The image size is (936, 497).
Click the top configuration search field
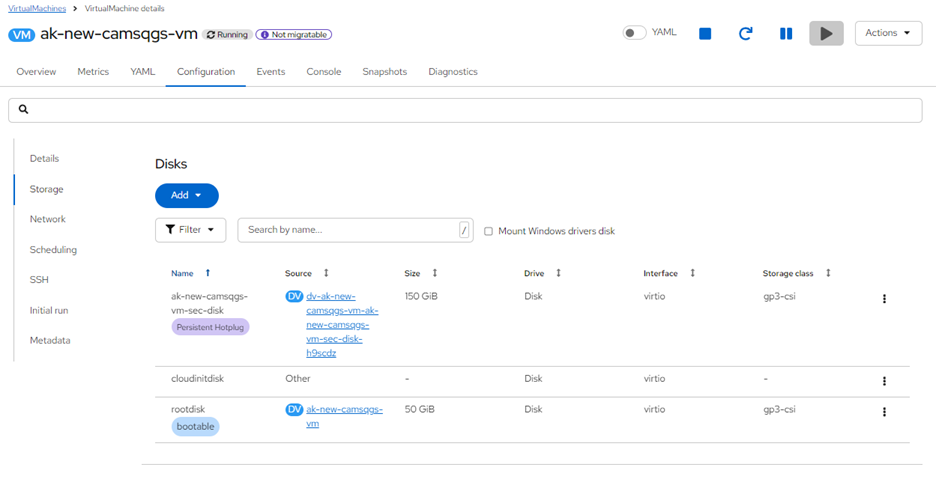point(465,110)
